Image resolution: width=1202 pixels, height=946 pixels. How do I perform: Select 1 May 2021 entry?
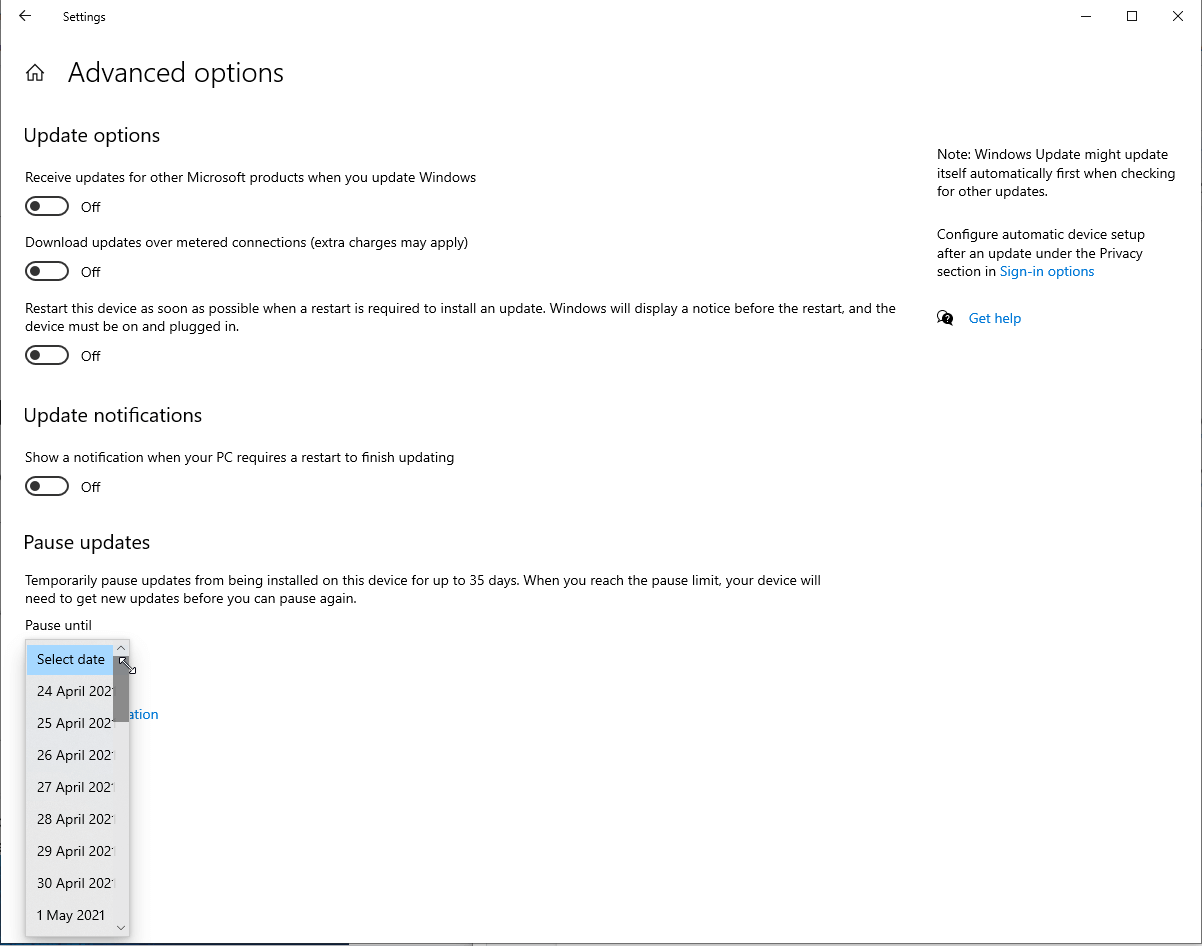click(70, 916)
